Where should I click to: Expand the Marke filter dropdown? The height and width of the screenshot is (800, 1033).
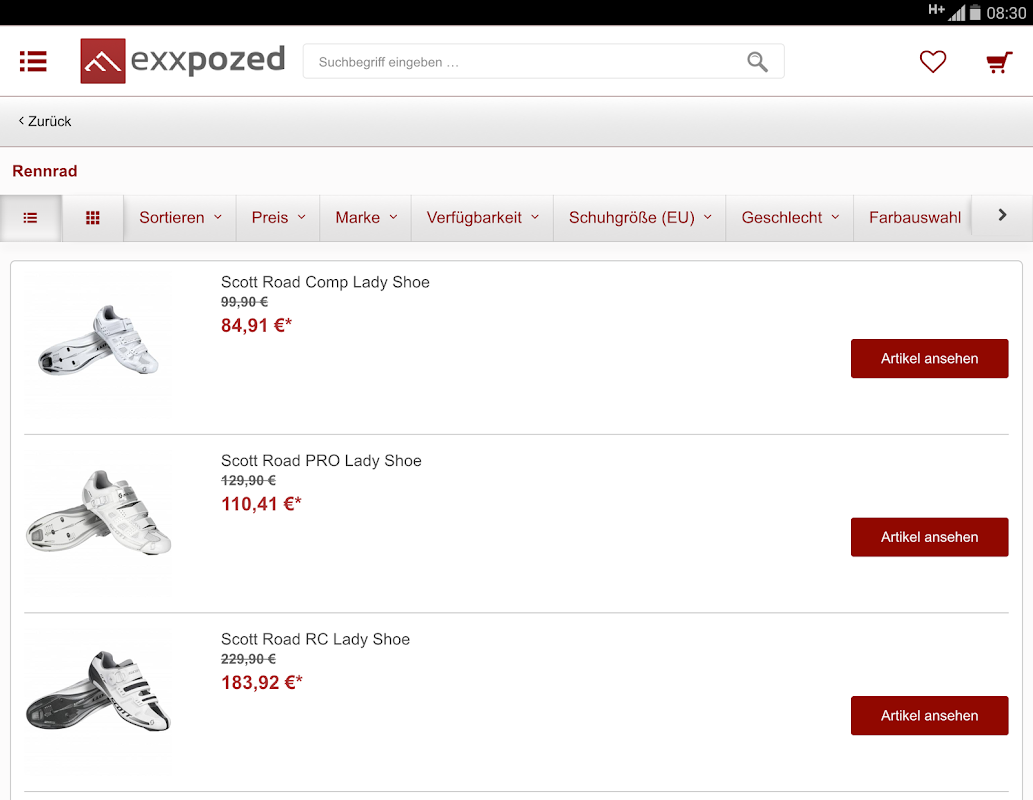(365, 218)
